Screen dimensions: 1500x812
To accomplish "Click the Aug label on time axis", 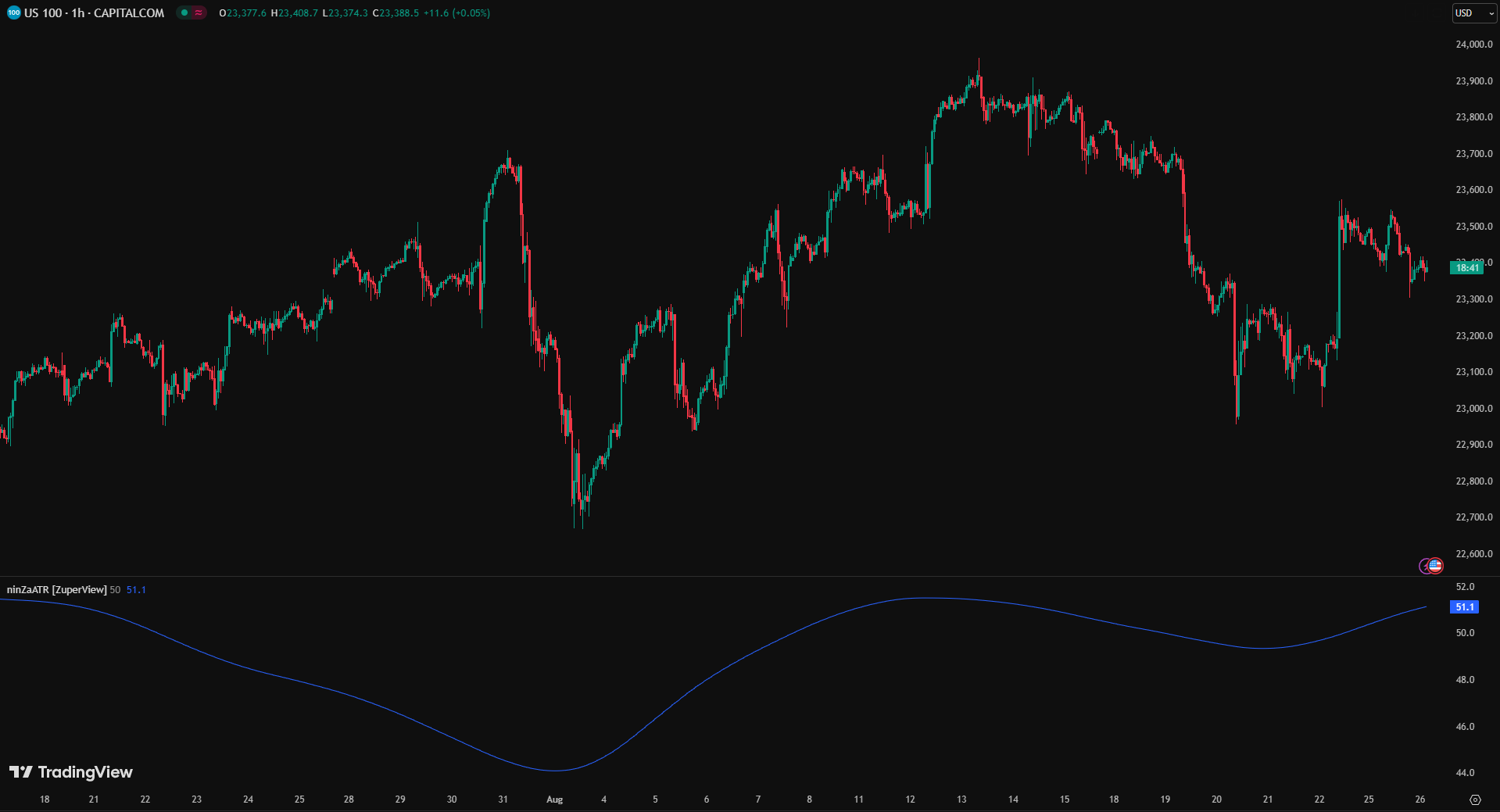I will 554,799.
